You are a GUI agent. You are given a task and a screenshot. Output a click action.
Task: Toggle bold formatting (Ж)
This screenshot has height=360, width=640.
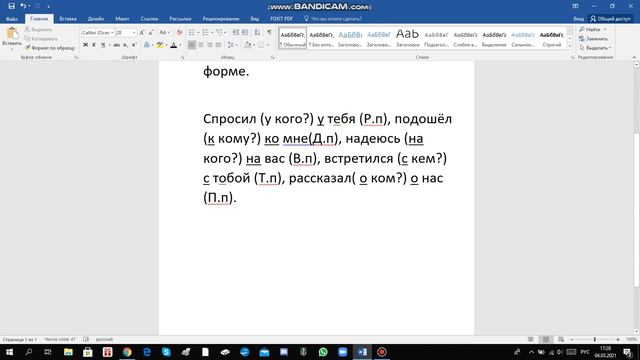pos(85,45)
